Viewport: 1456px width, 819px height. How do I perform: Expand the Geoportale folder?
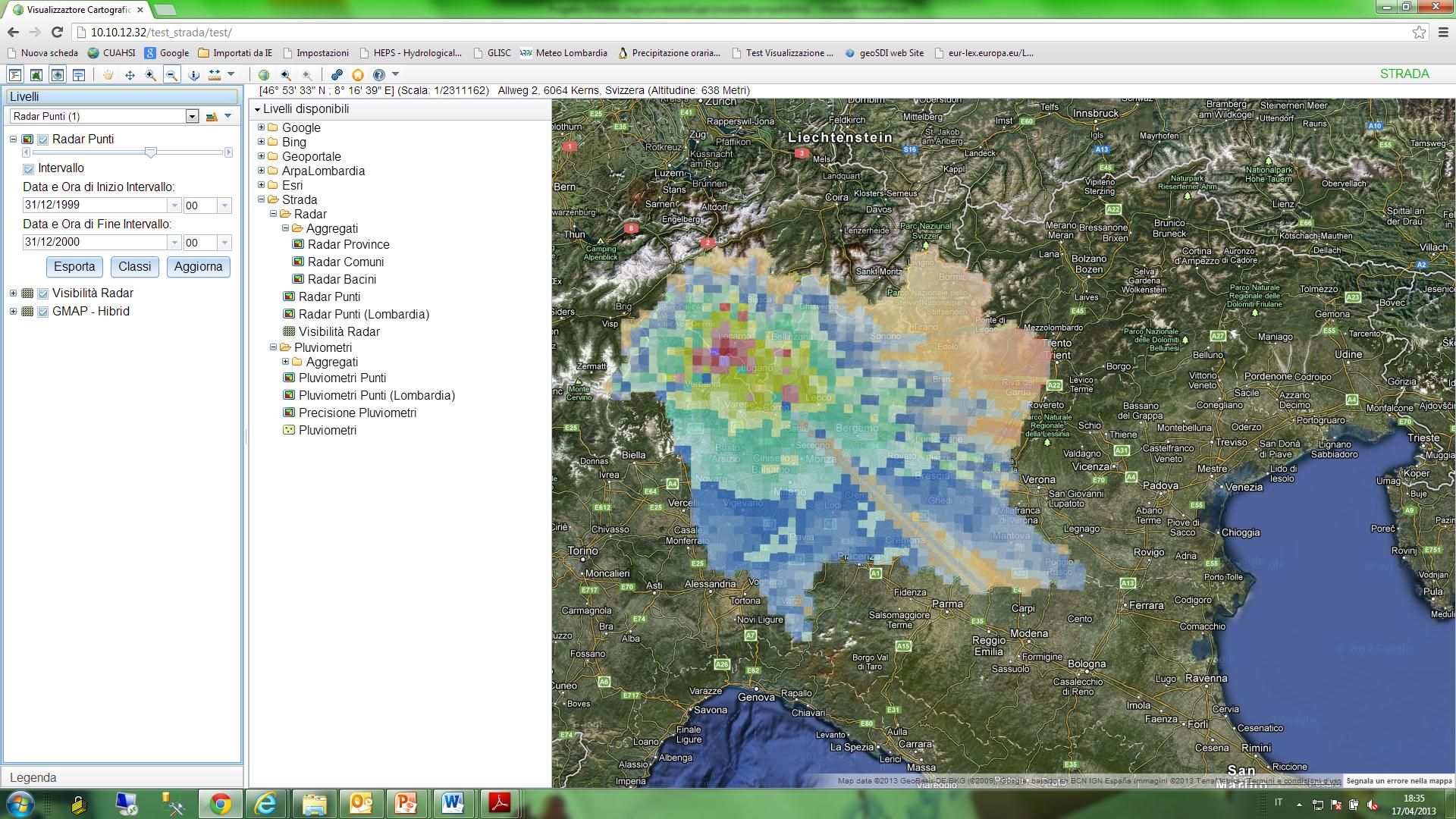(262, 156)
